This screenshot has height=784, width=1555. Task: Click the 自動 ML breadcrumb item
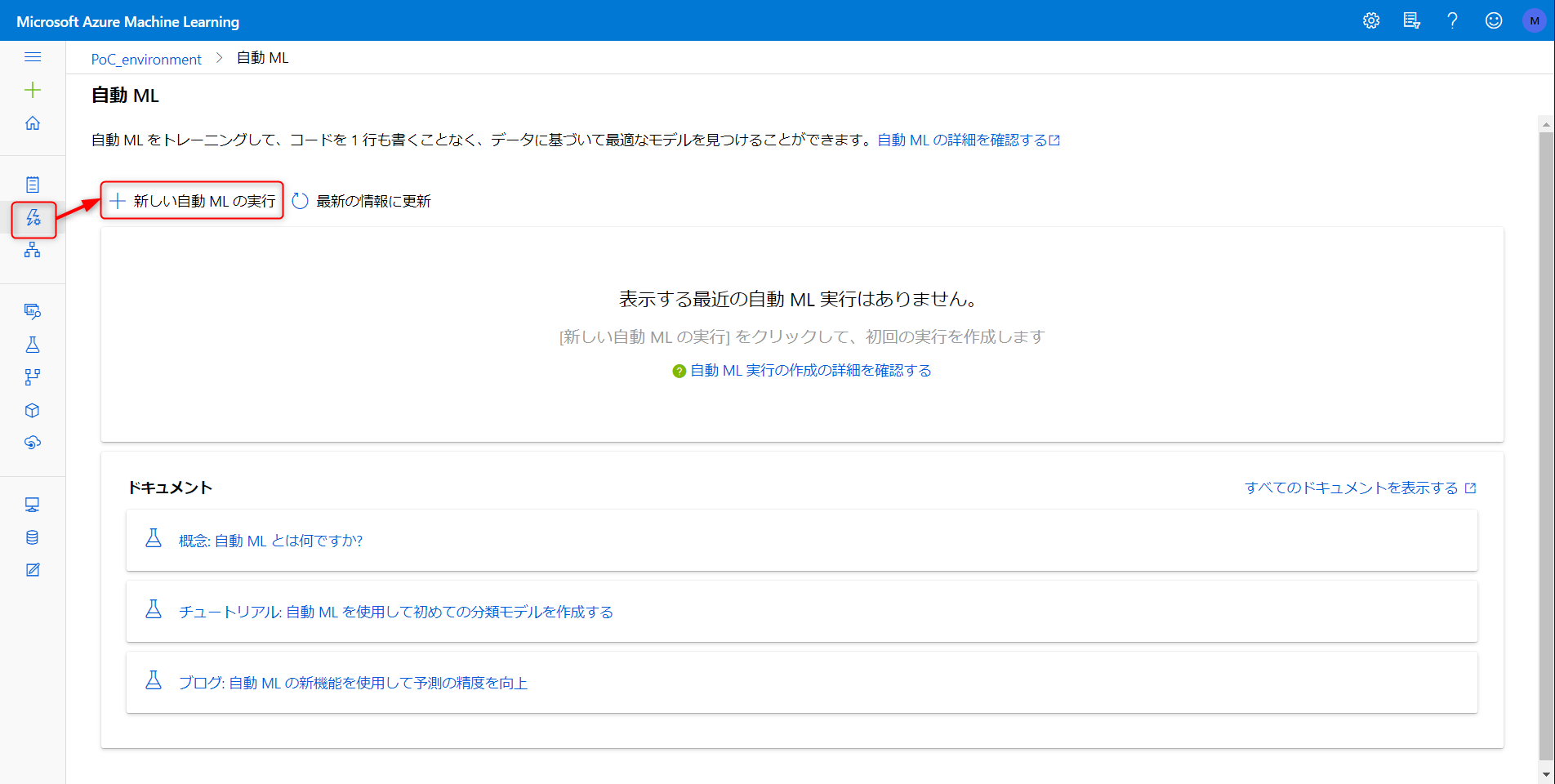262,58
